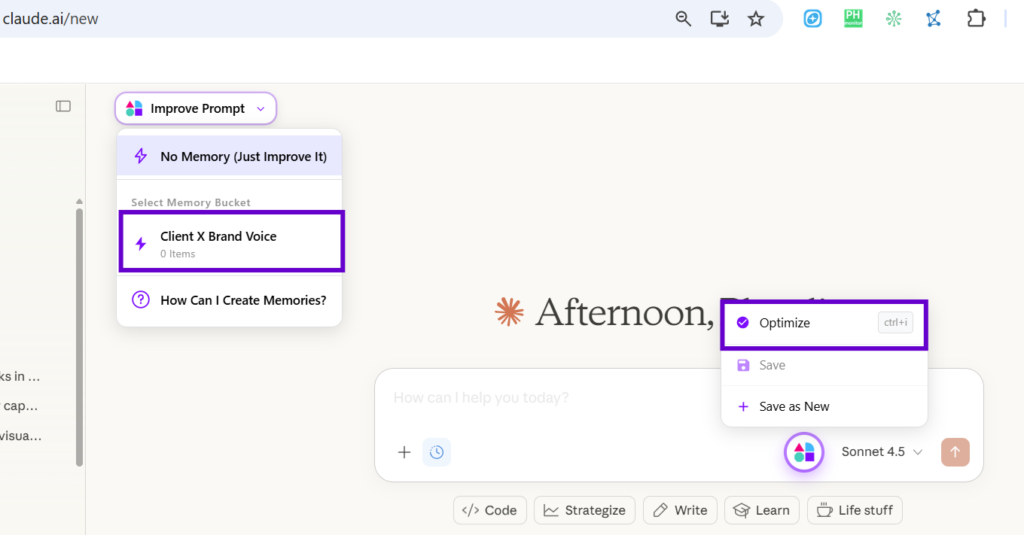This screenshot has width=1024, height=535.
Task: Open the Sonnet 4.5 model selector
Action: tap(882, 452)
